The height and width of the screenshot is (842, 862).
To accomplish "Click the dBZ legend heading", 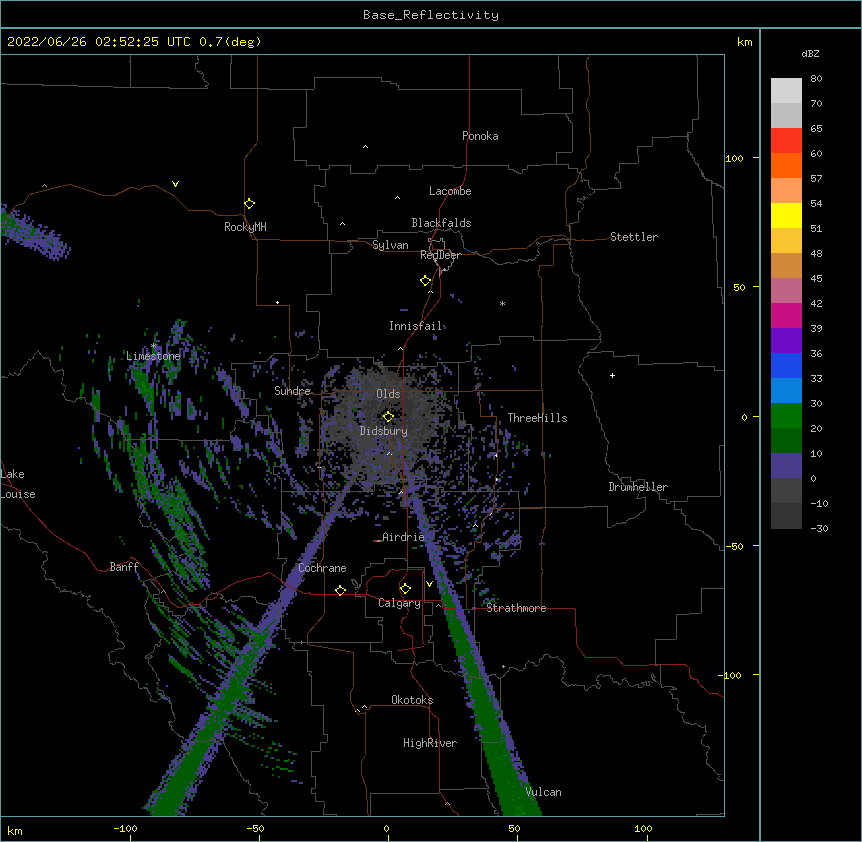I will coord(810,53).
